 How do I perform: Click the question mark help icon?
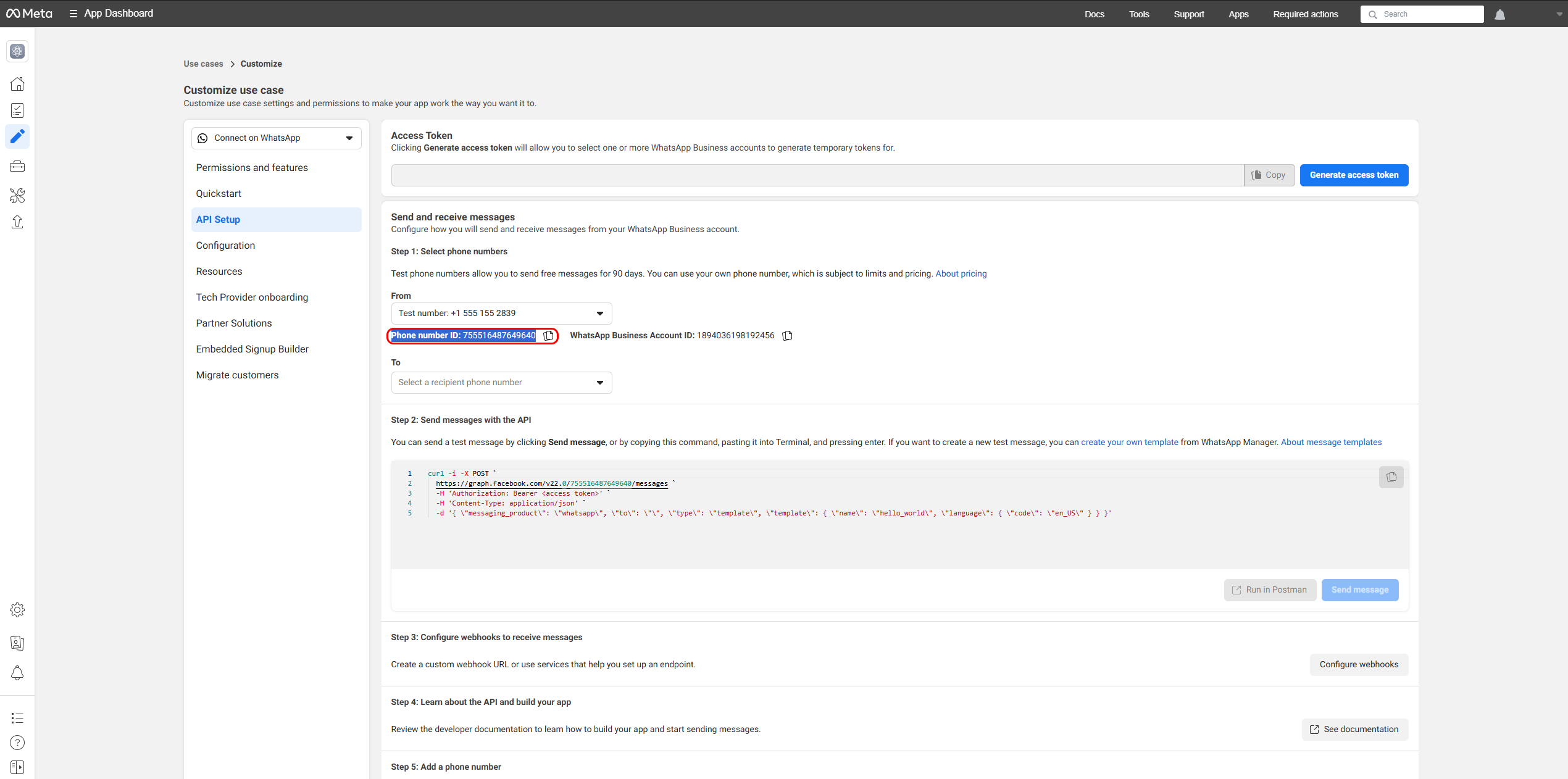(x=17, y=743)
